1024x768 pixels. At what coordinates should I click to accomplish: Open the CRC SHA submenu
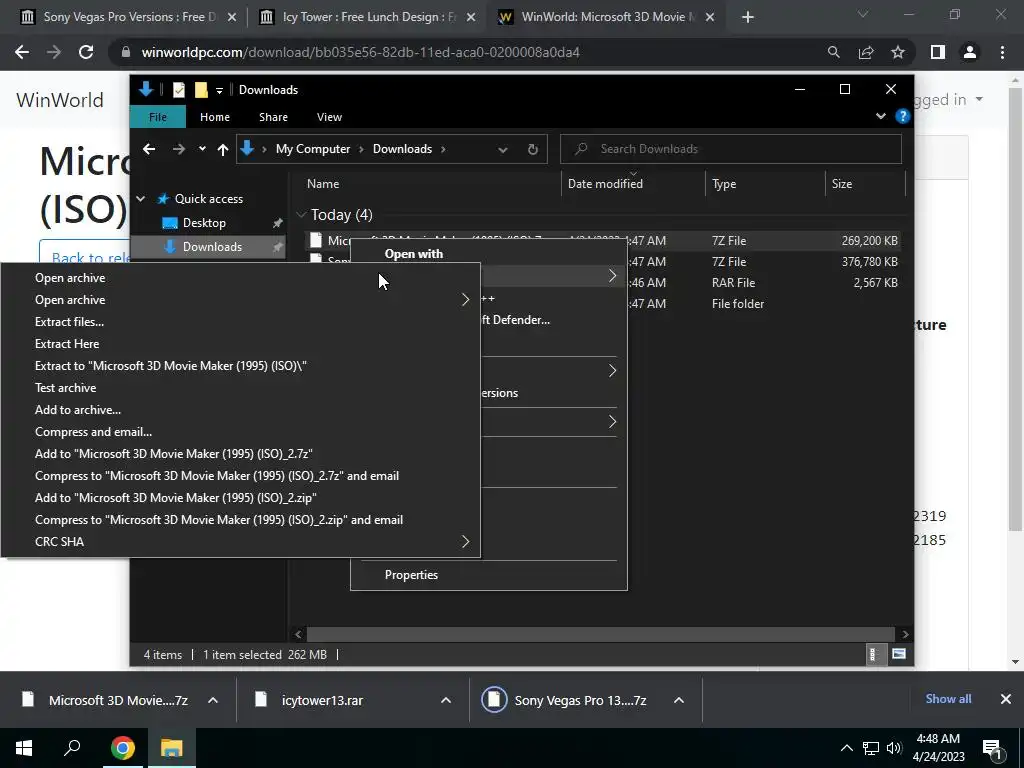(x=240, y=541)
